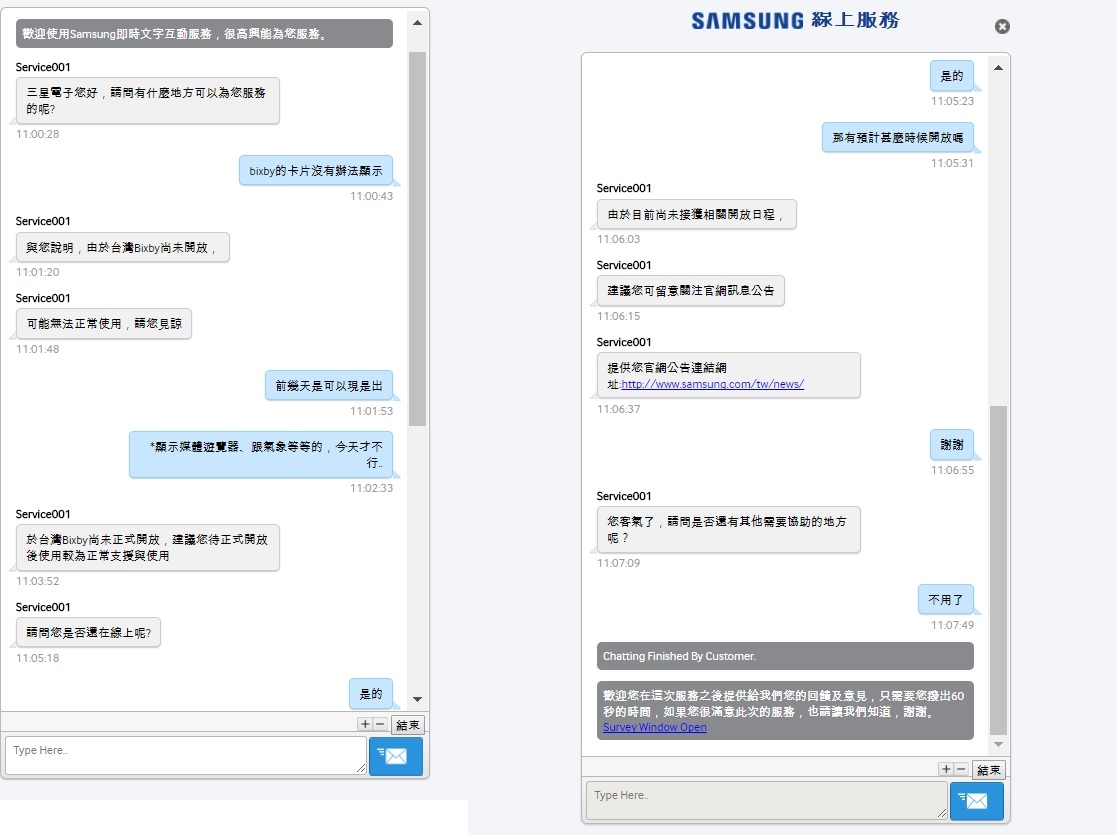Viewport: 1117px width, 835px height.
Task: Click the 11:03:52 timestamp
Action: pos(38,581)
